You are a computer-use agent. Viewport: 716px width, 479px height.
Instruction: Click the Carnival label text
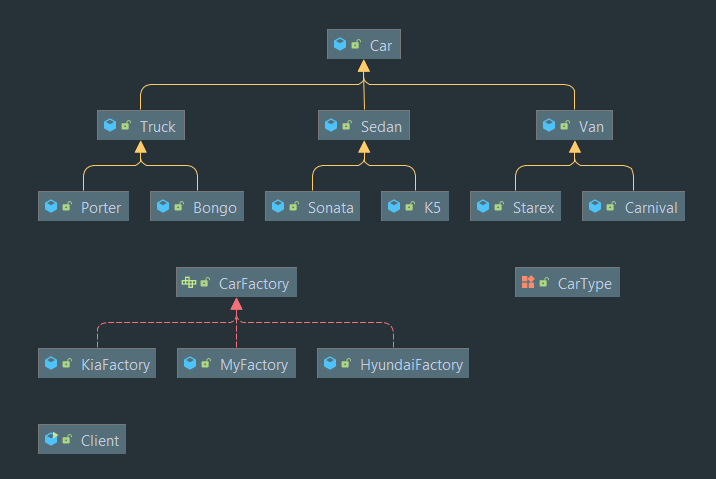click(x=651, y=208)
